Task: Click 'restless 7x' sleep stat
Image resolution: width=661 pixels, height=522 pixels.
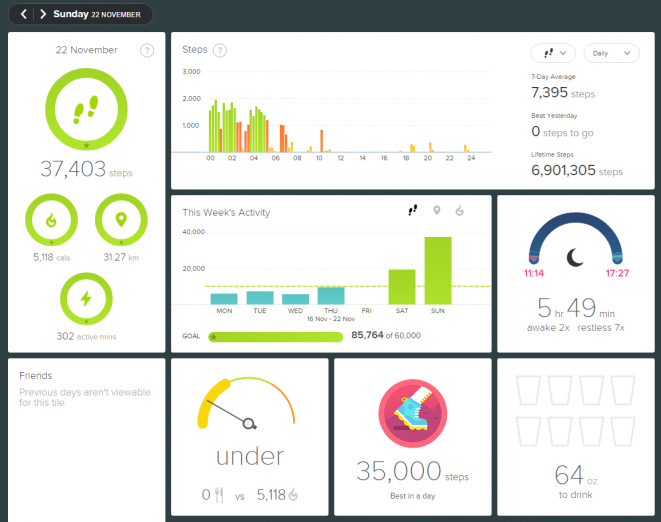Action: point(601,328)
